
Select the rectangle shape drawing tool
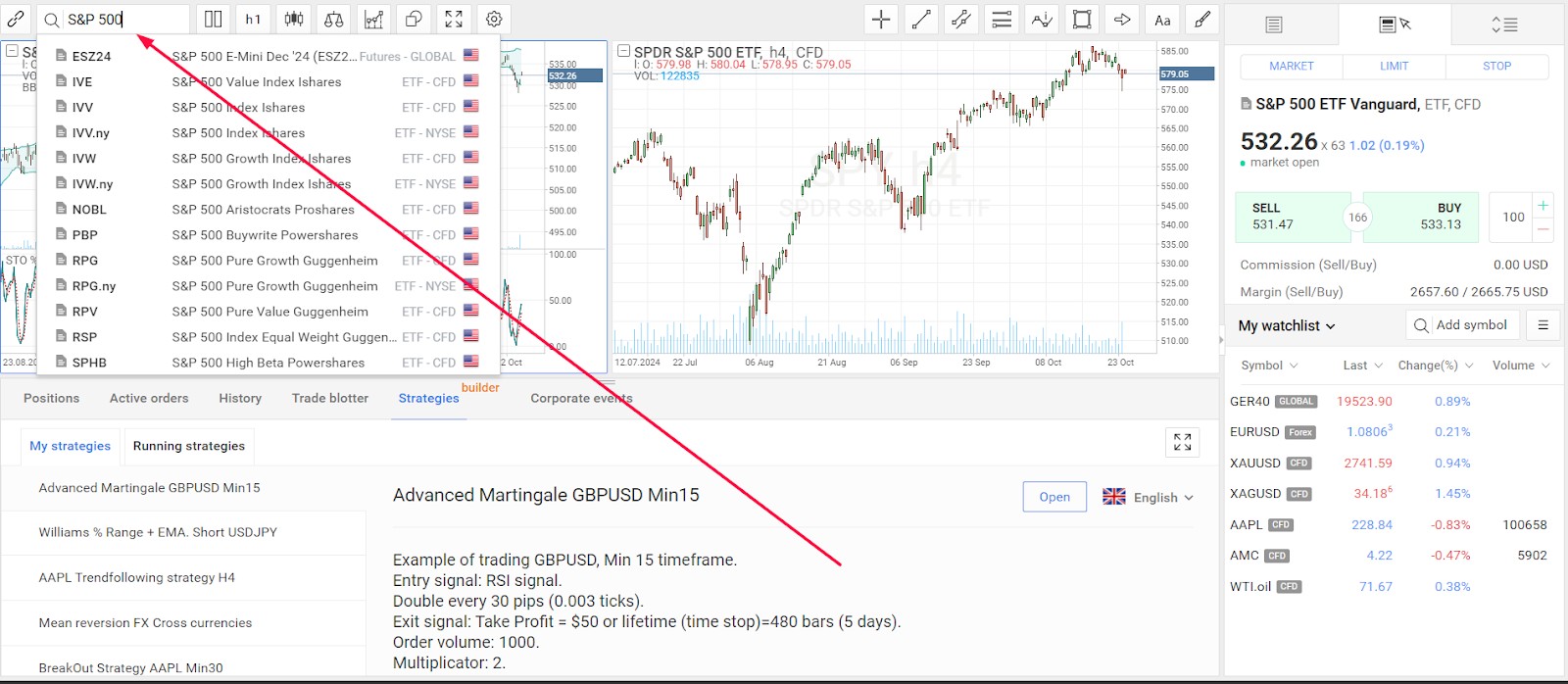(x=1082, y=19)
